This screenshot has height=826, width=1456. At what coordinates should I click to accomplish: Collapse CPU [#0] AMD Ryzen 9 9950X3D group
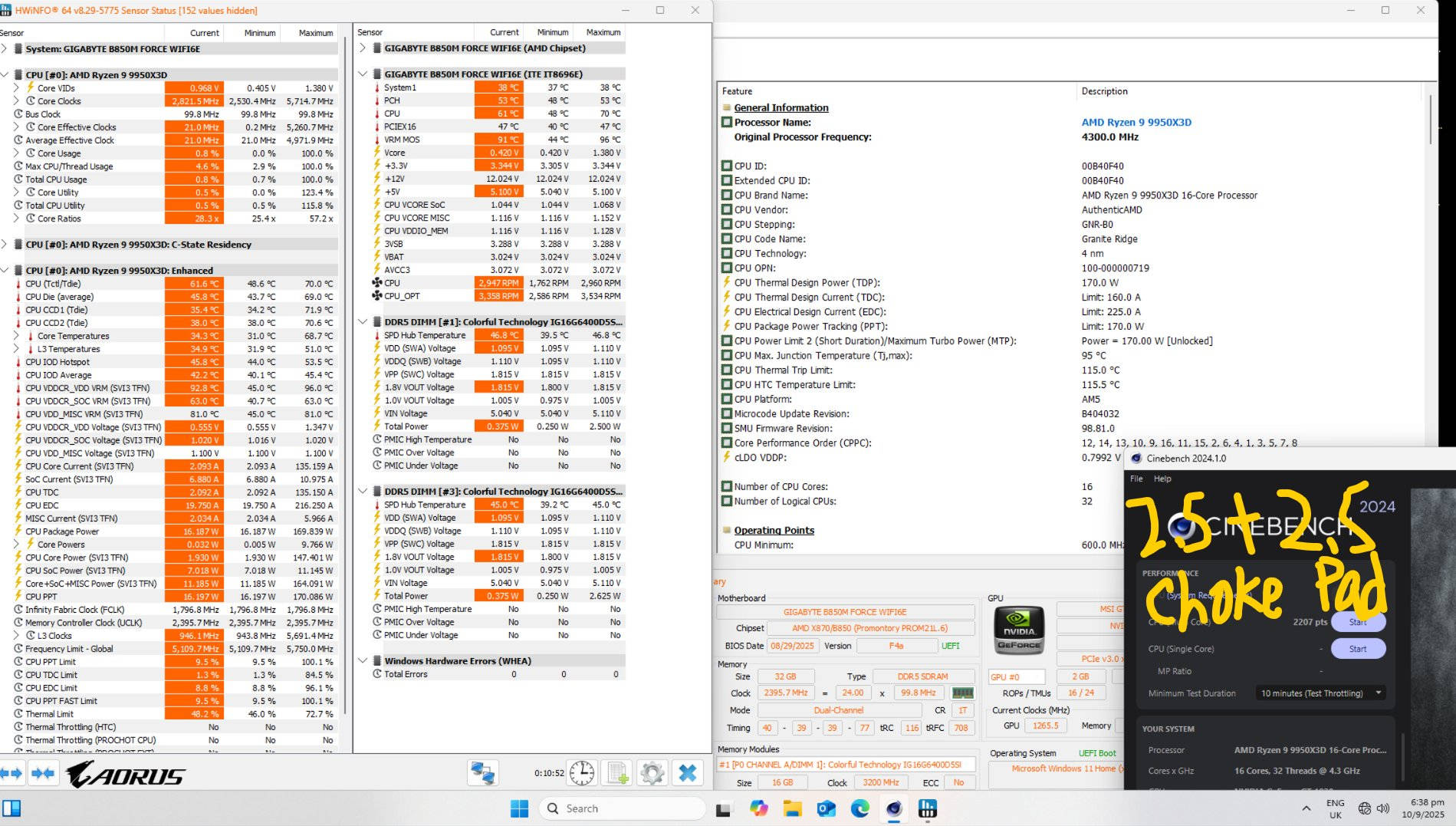(x=5, y=74)
